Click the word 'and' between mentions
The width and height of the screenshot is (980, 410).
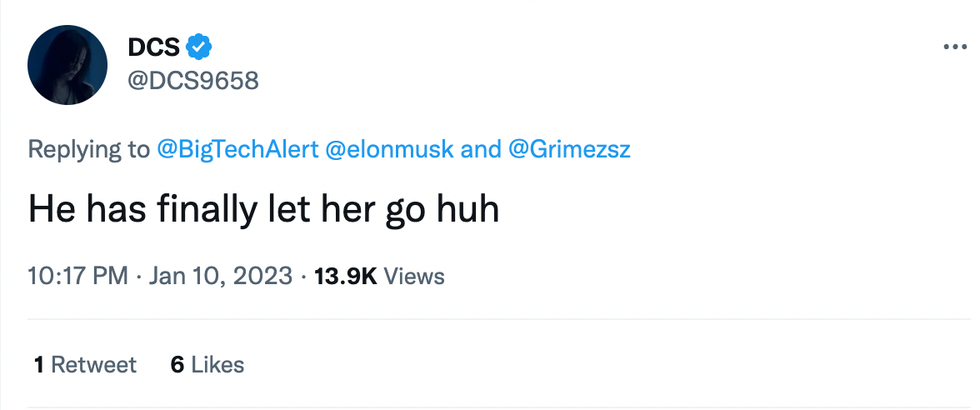[x=481, y=149]
